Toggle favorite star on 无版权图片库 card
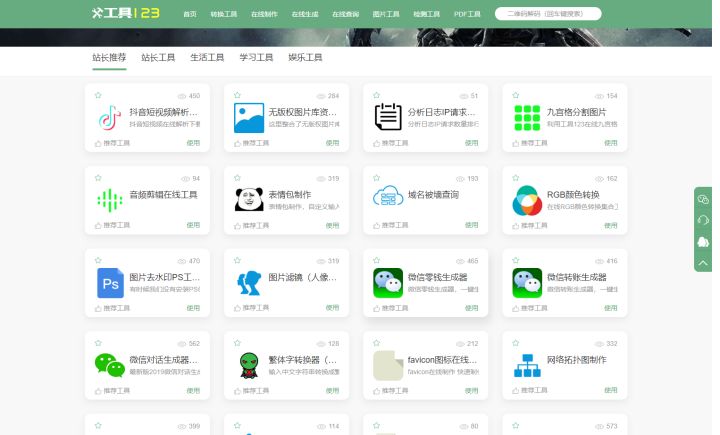Screen dimensions: 720x435 [x=237, y=96]
